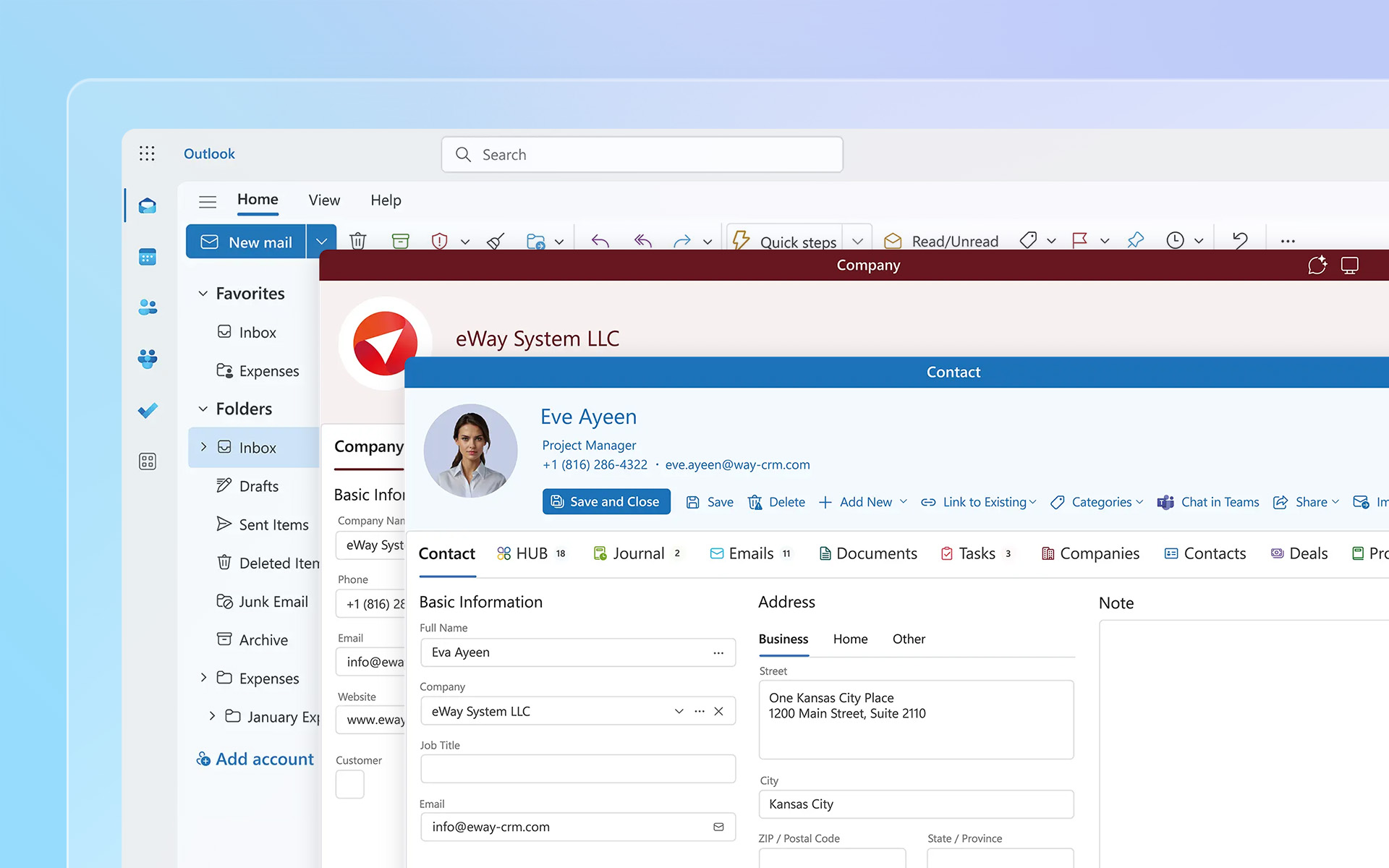Click the Reply arrow icon

tap(600, 240)
